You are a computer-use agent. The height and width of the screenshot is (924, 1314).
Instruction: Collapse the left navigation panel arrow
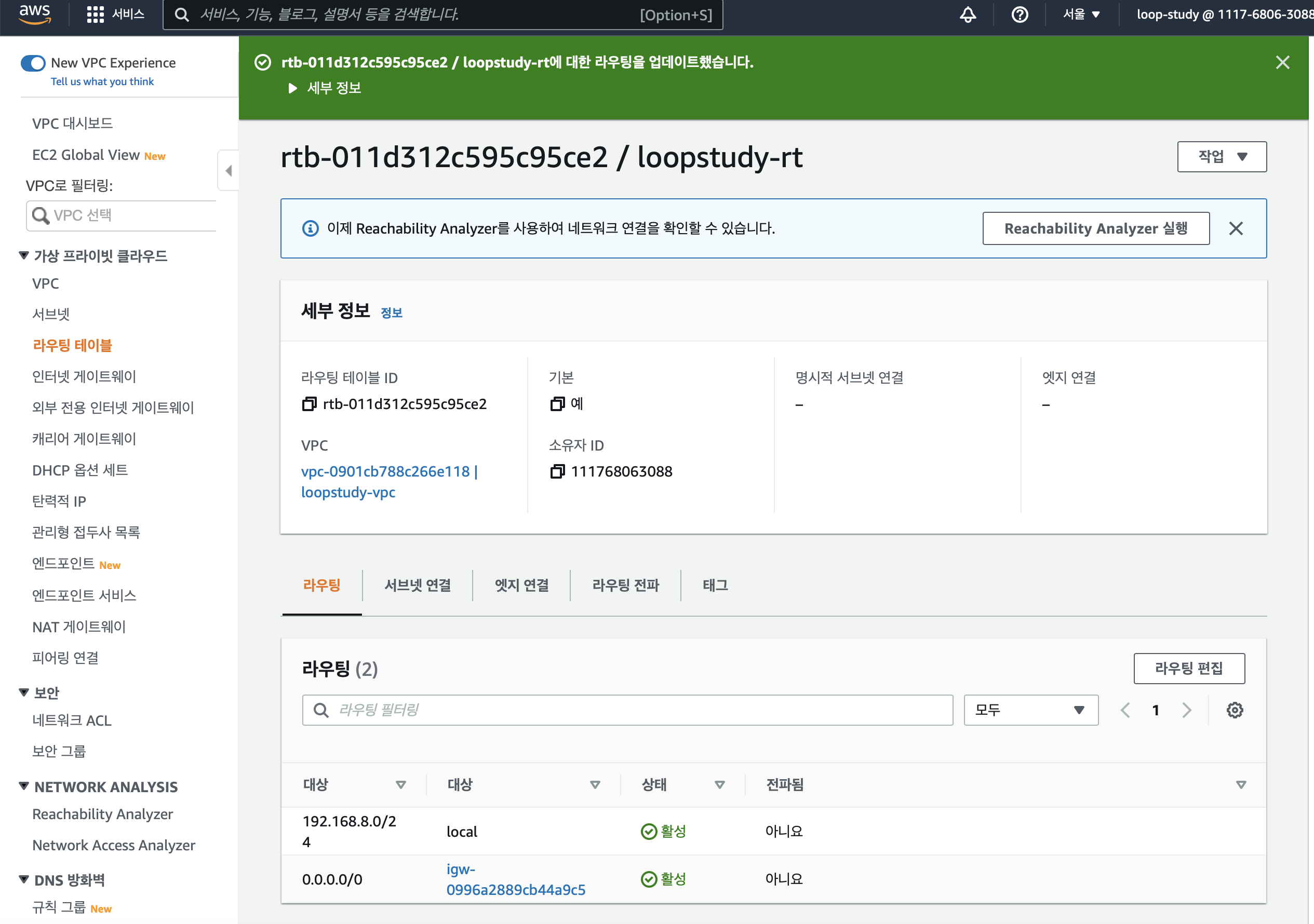click(229, 170)
